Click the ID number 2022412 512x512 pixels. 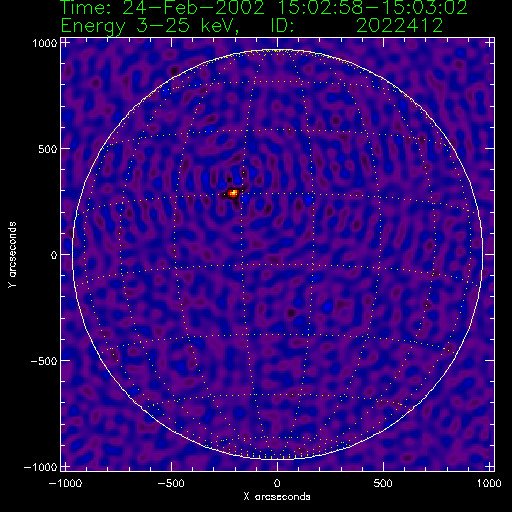pos(399,25)
